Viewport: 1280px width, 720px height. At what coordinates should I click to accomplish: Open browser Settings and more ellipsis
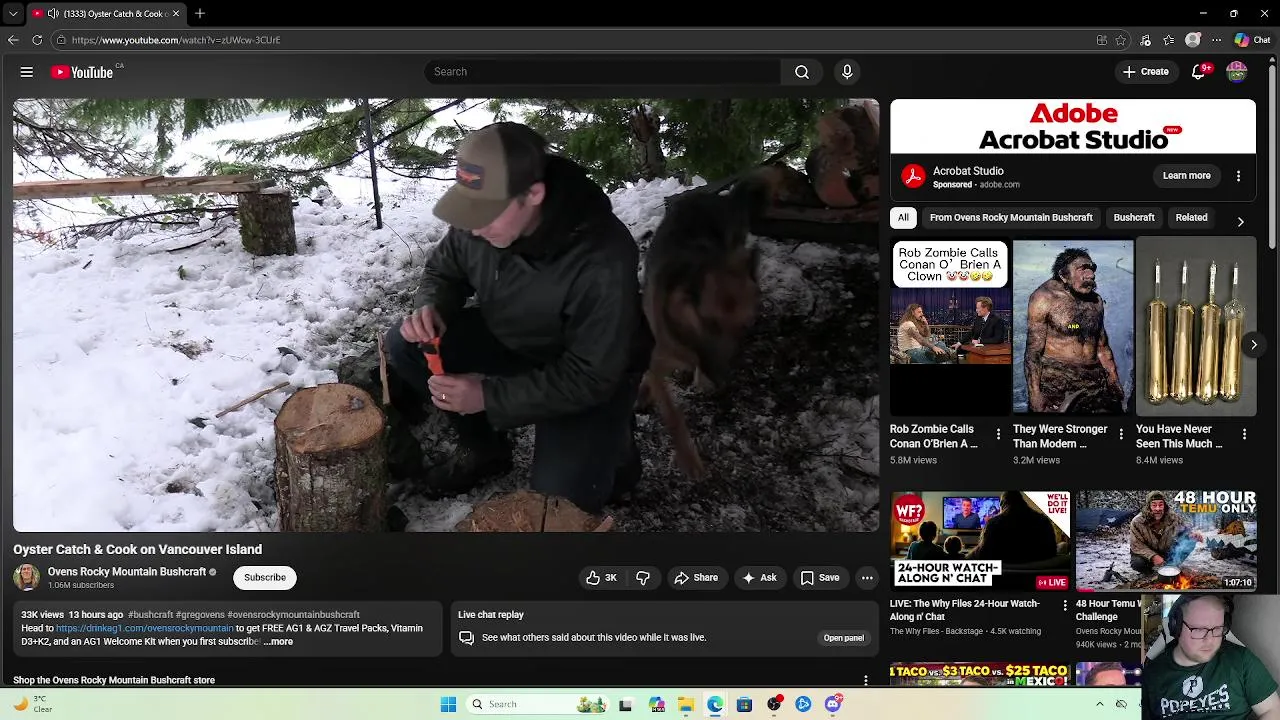coord(1216,40)
